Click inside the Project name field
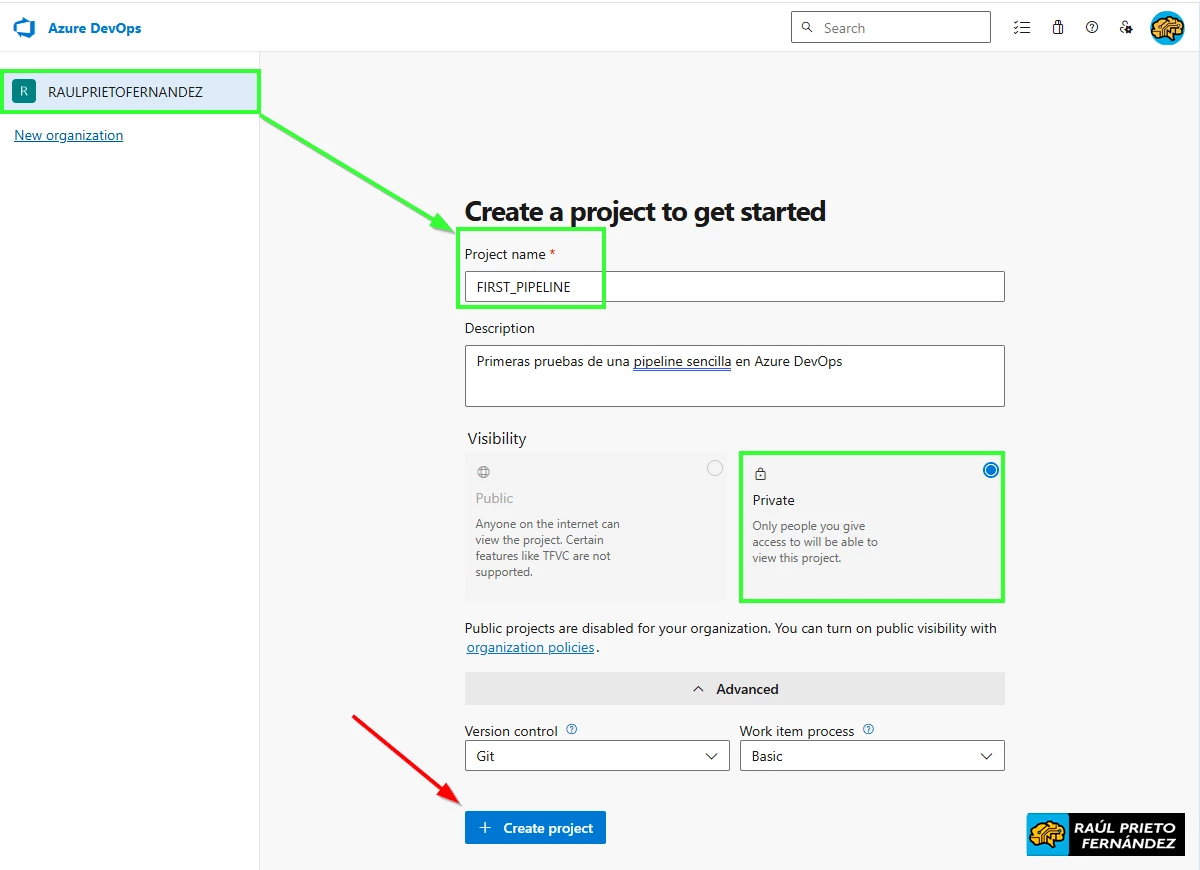Image resolution: width=1200 pixels, height=870 pixels. (x=734, y=286)
